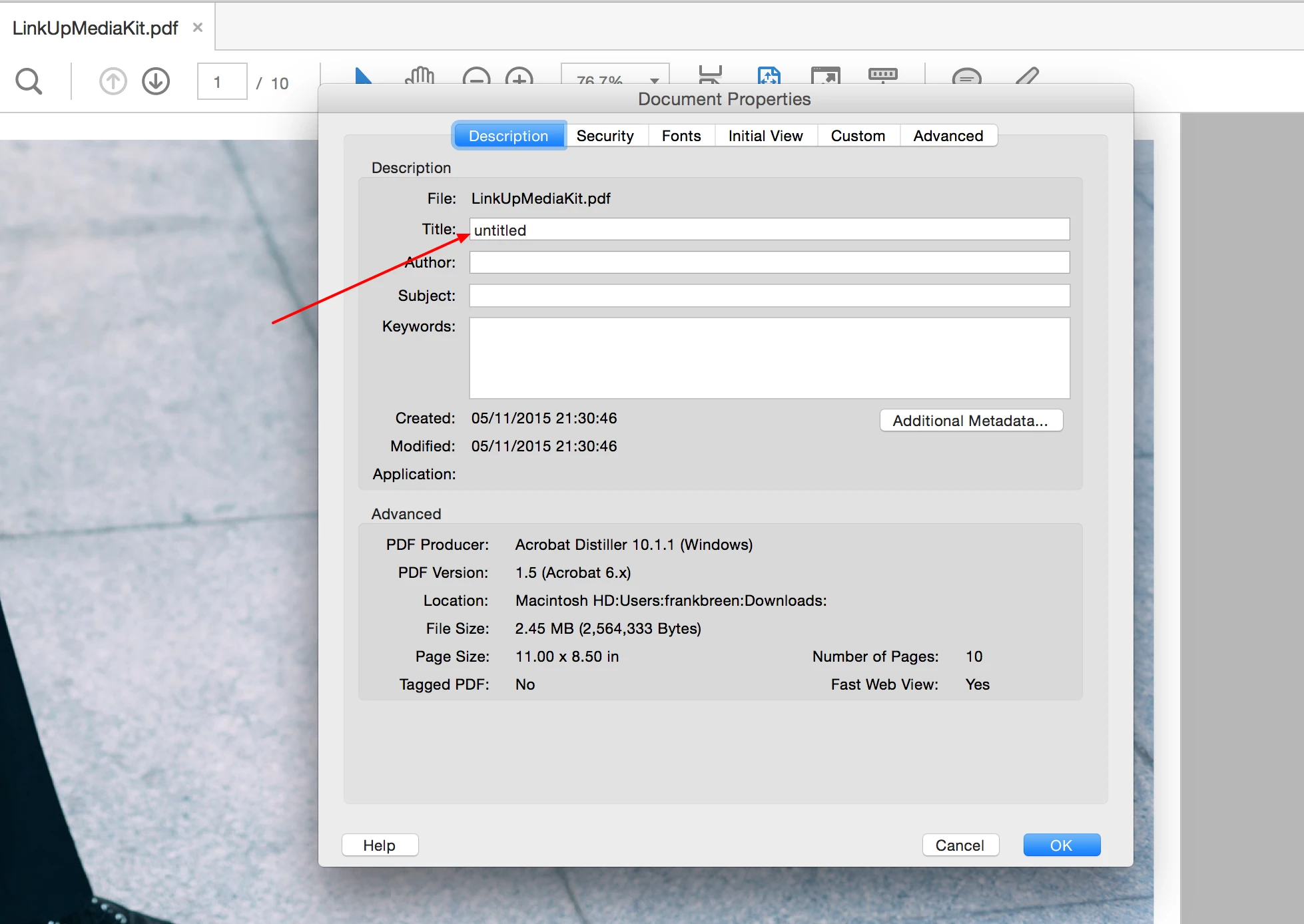Click the zoom out minus icon

[476, 76]
